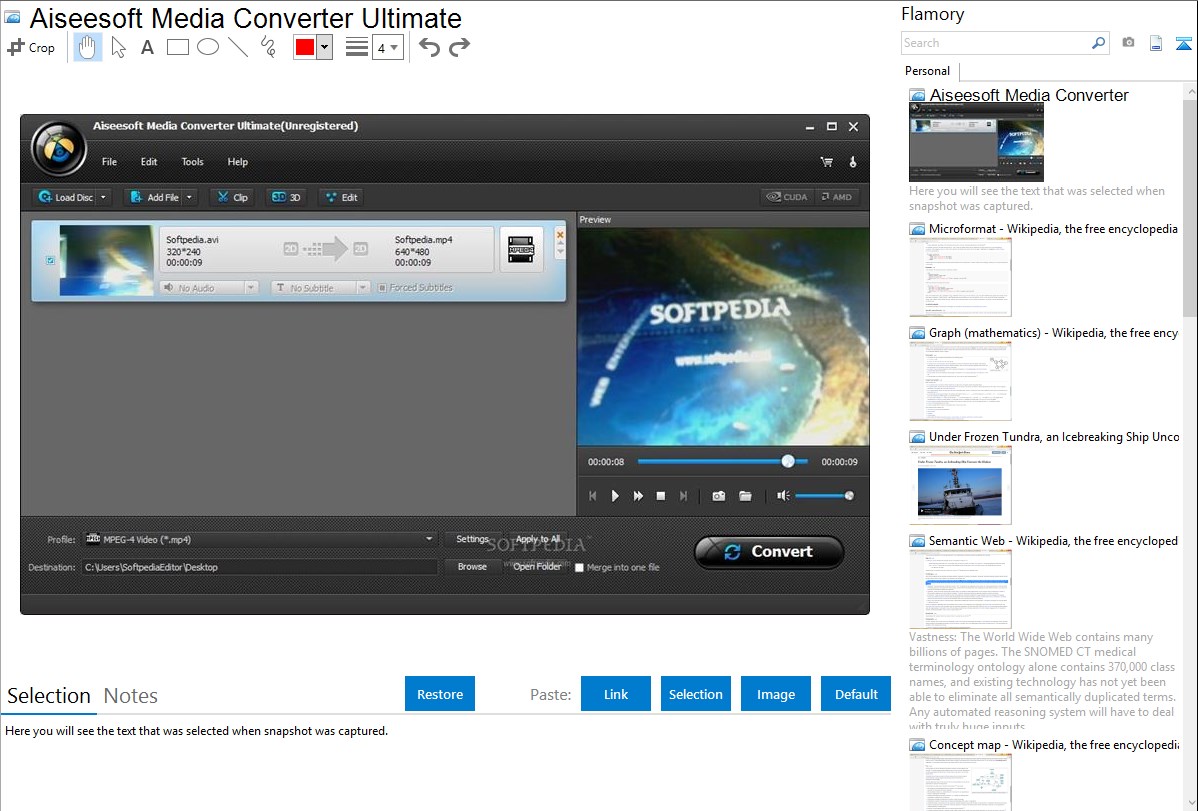Screen dimensions: 1198x811
Task: Toggle Merge into one file checkbox
Action: [579, 568]
